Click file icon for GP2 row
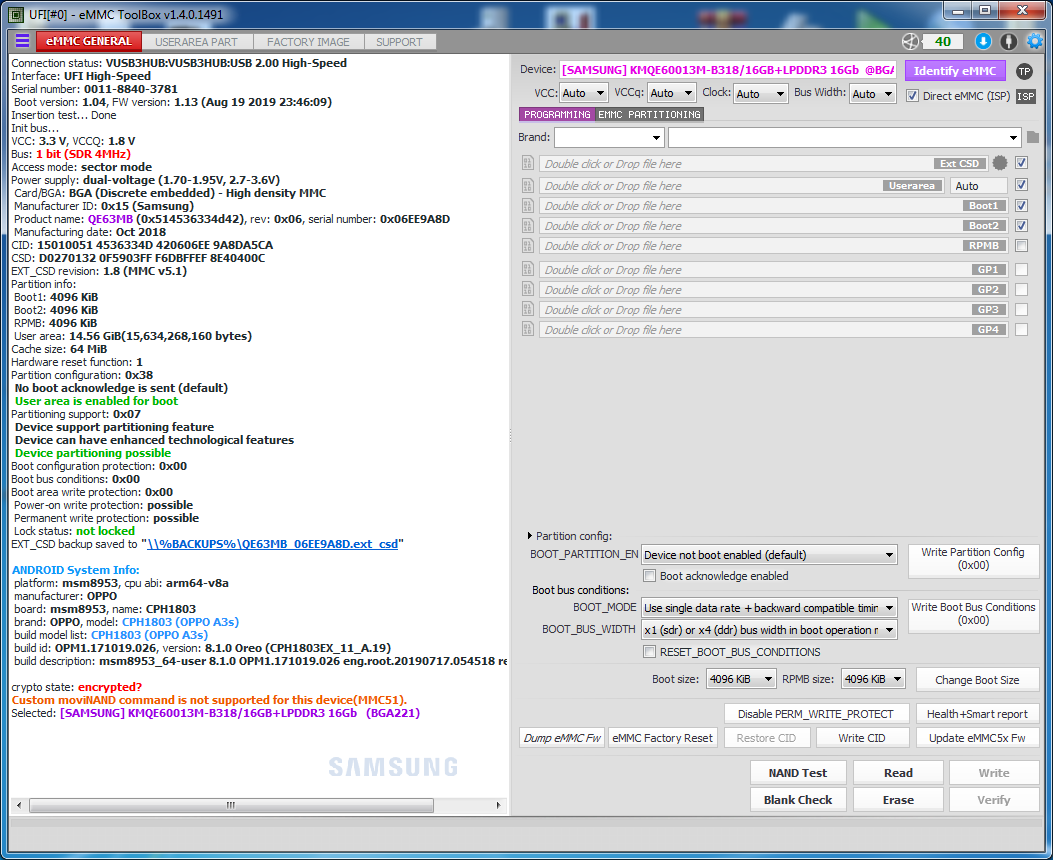Screen dimensions: 1053x860 (528, 289)
